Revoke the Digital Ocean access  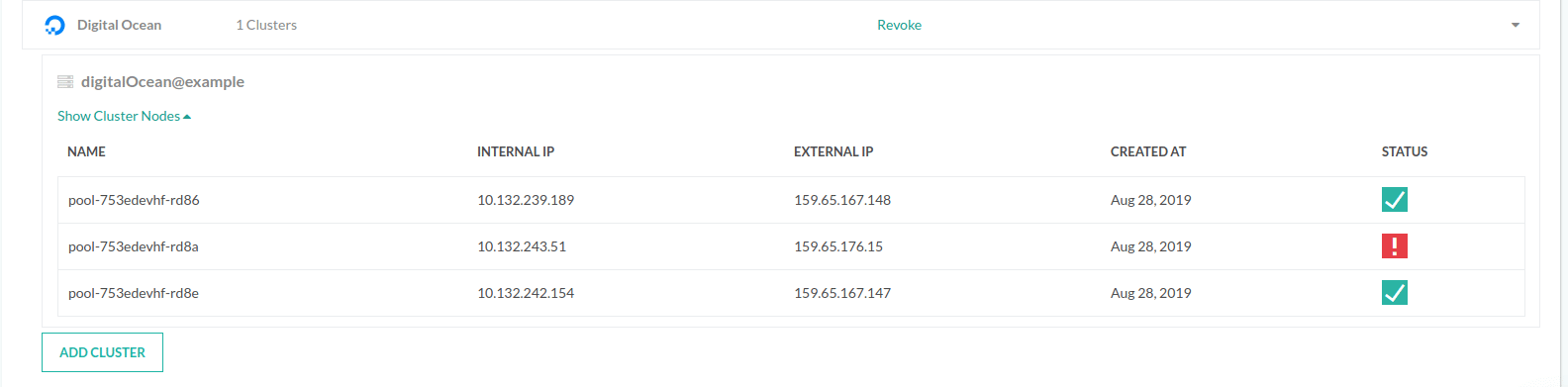click(899, 25)
